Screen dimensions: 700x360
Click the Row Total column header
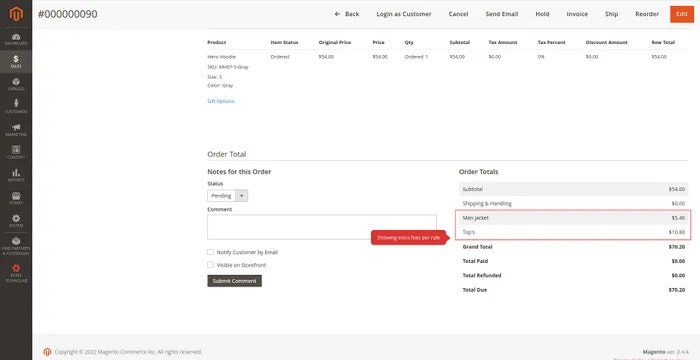click(663, 42)
